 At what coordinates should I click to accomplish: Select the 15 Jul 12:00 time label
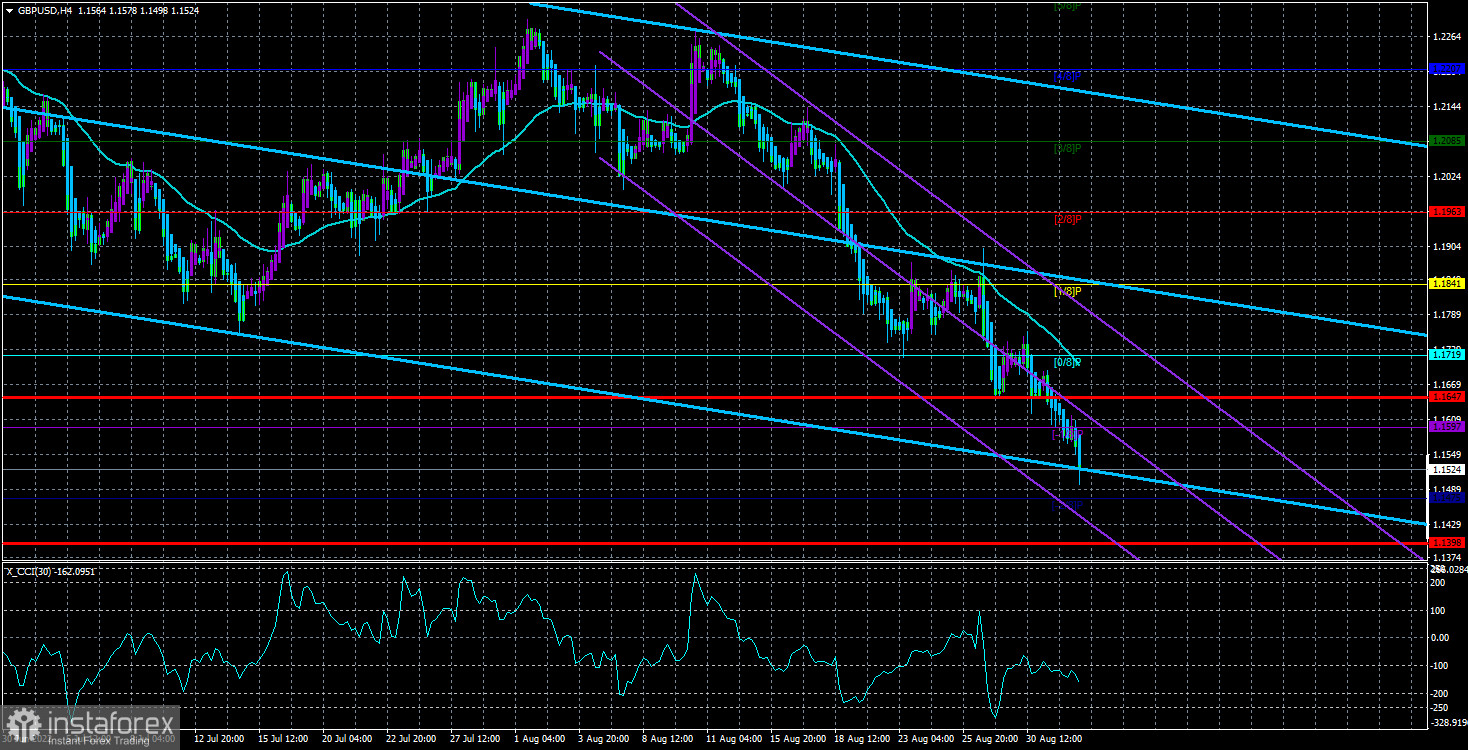285,739
